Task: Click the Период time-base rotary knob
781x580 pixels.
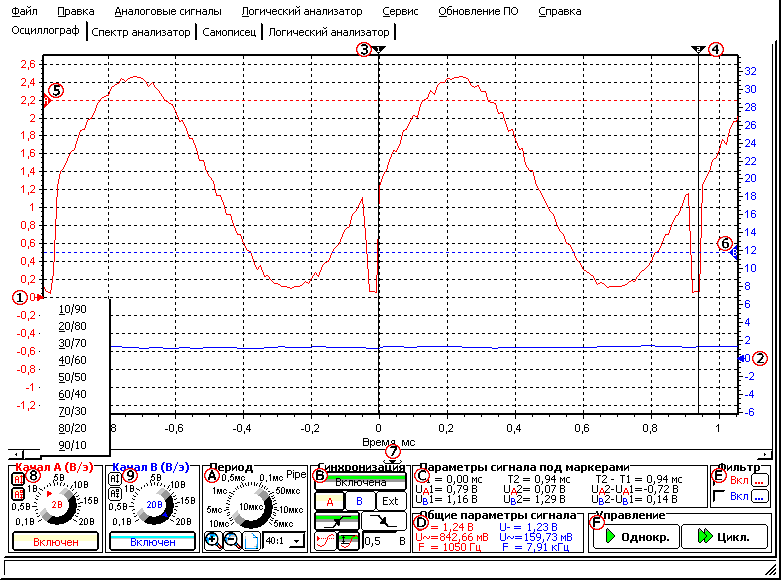Action: (x=251, y=506)
